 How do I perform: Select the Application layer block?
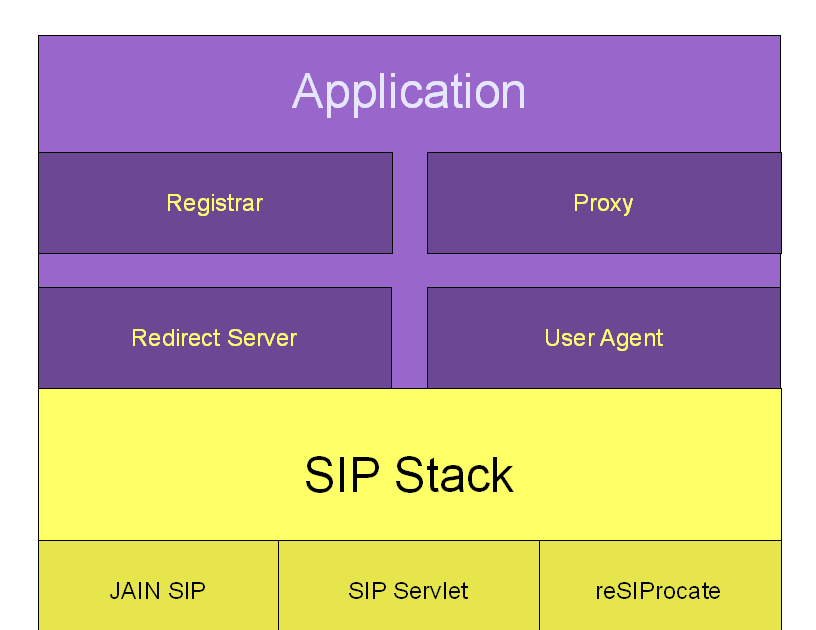[408, 92]
